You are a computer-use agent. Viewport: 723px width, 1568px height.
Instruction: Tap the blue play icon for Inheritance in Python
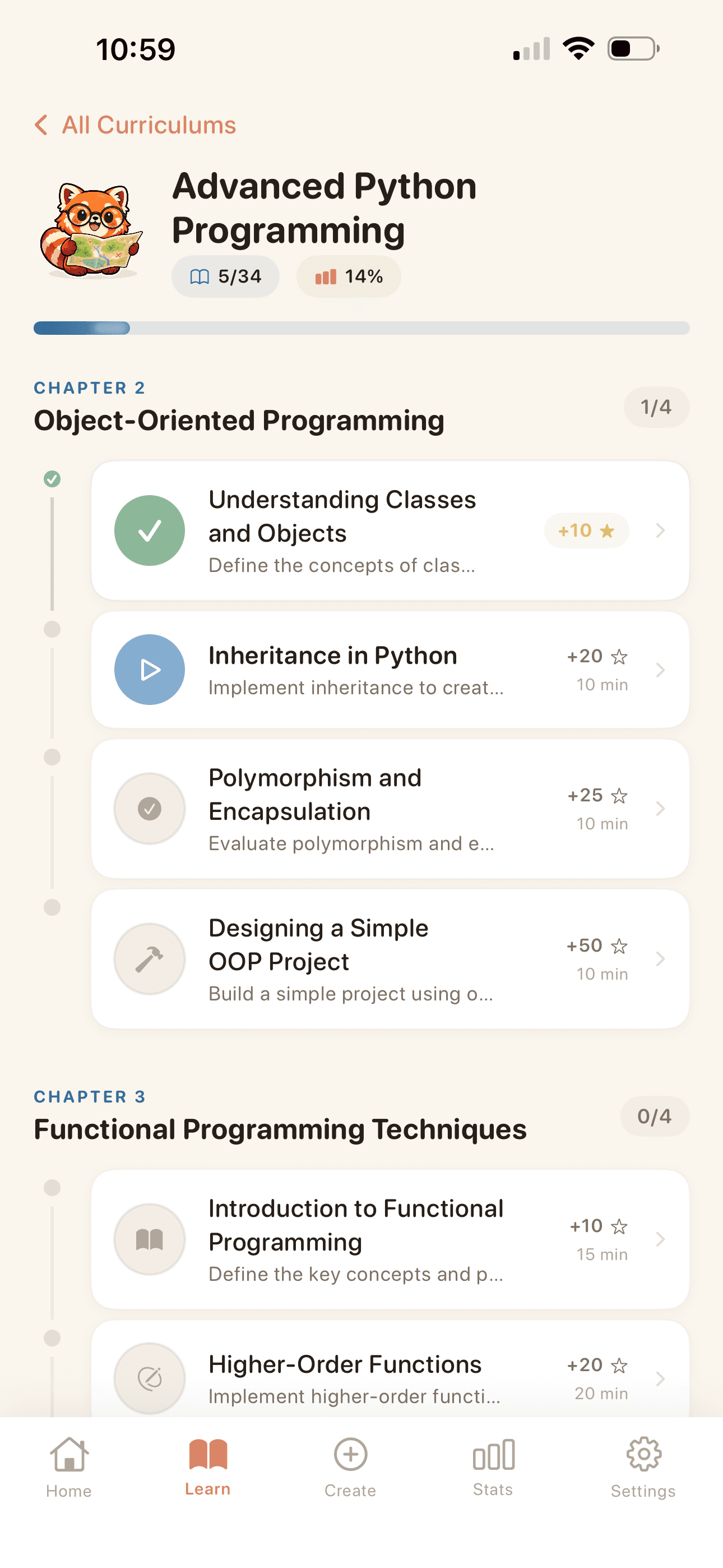[x=149, y=670]
